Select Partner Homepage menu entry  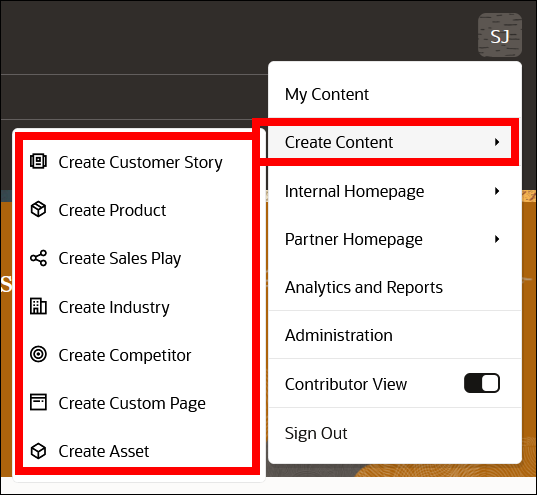(x=395, y=239)
